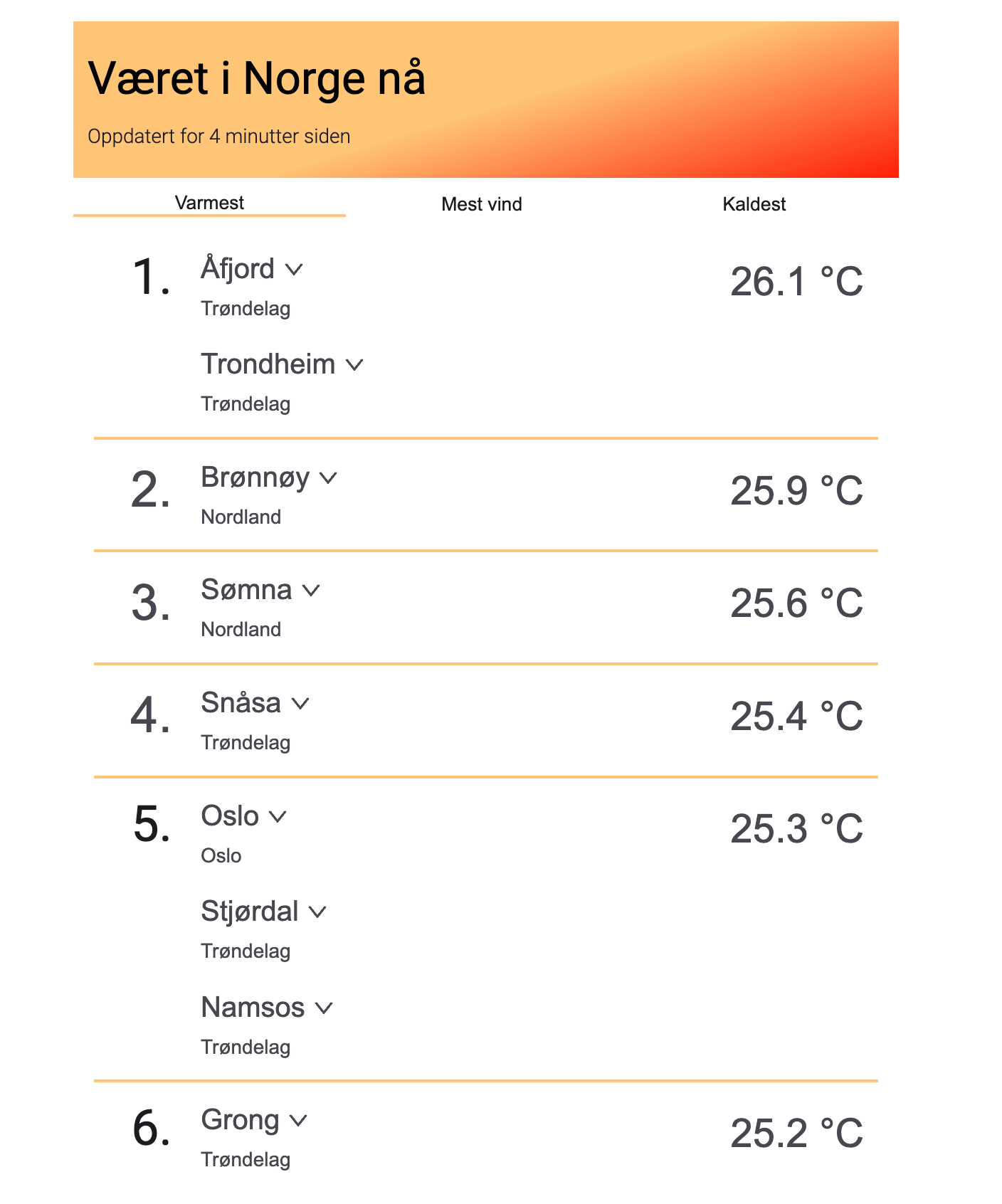Expand the Snåsa chevron arrow
Screen dimensions: 1002x1204
coord(300,704)
